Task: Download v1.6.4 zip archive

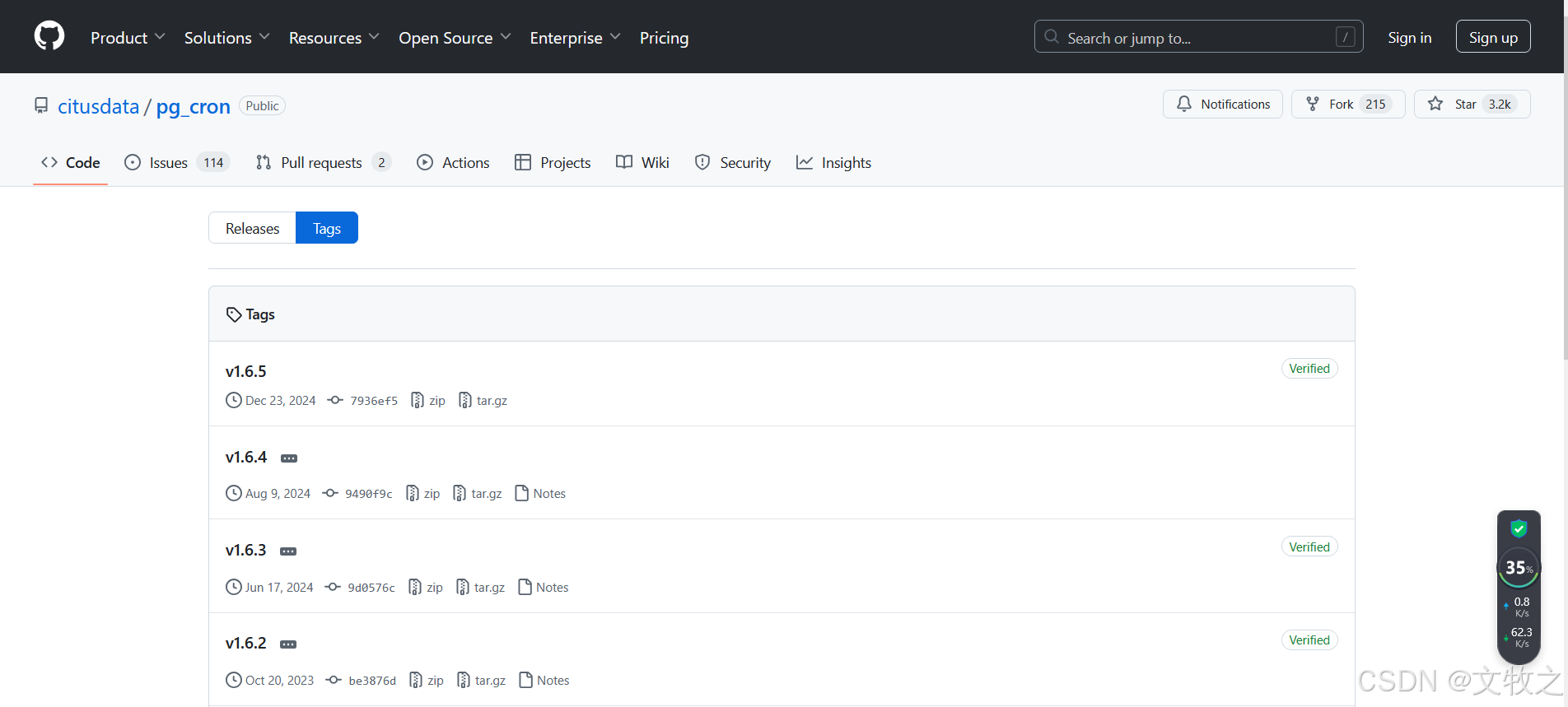Action: pyautogui.click(x=423, y=494)
